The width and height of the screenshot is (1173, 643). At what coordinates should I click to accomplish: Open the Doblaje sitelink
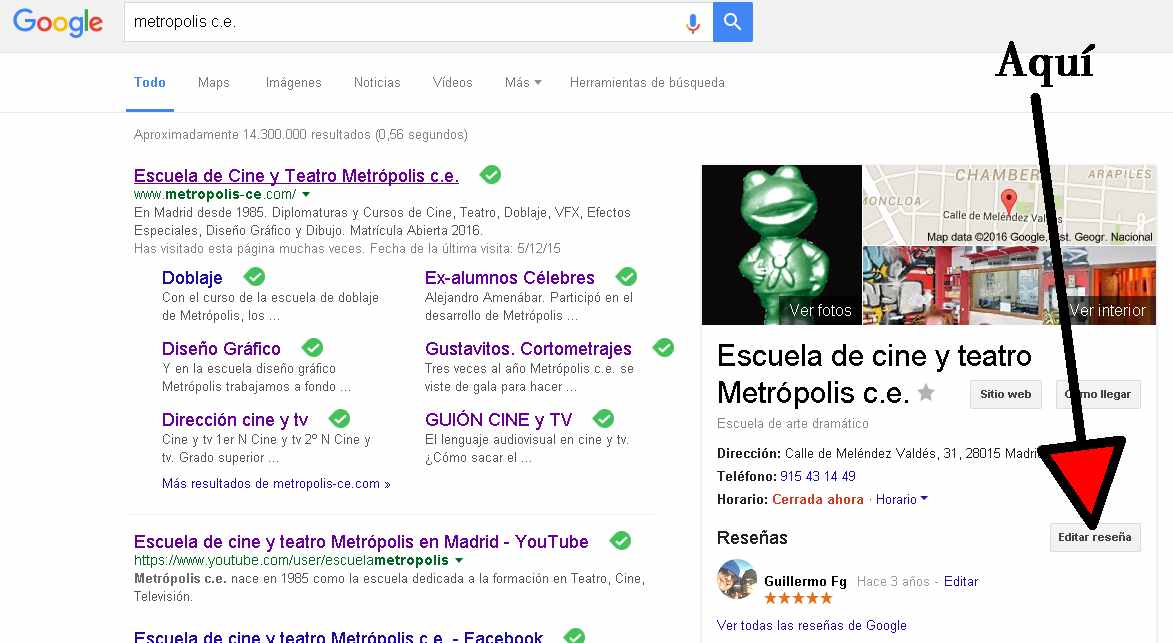tap(191, 277)
